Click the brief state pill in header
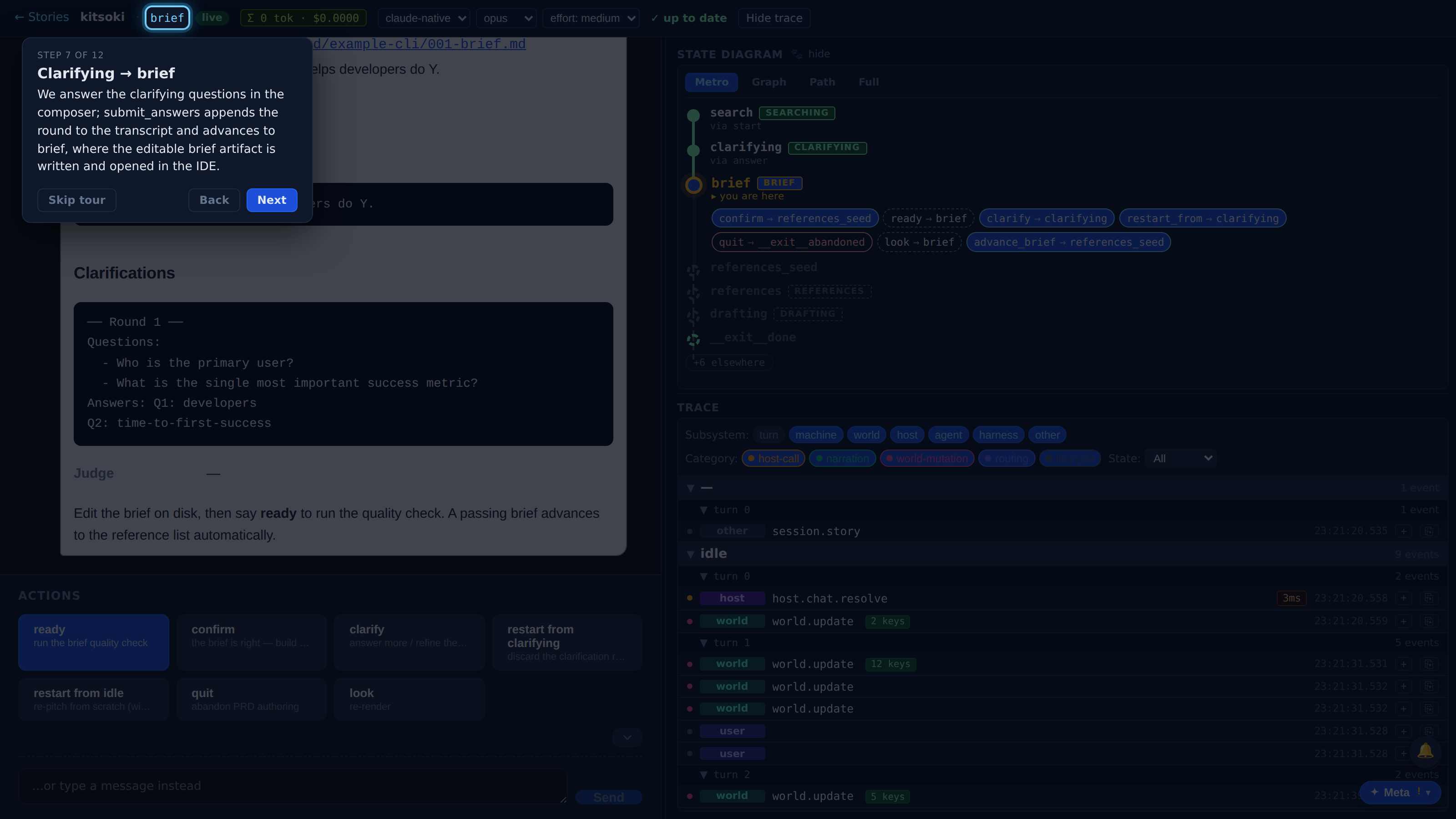 click(167, 18)
